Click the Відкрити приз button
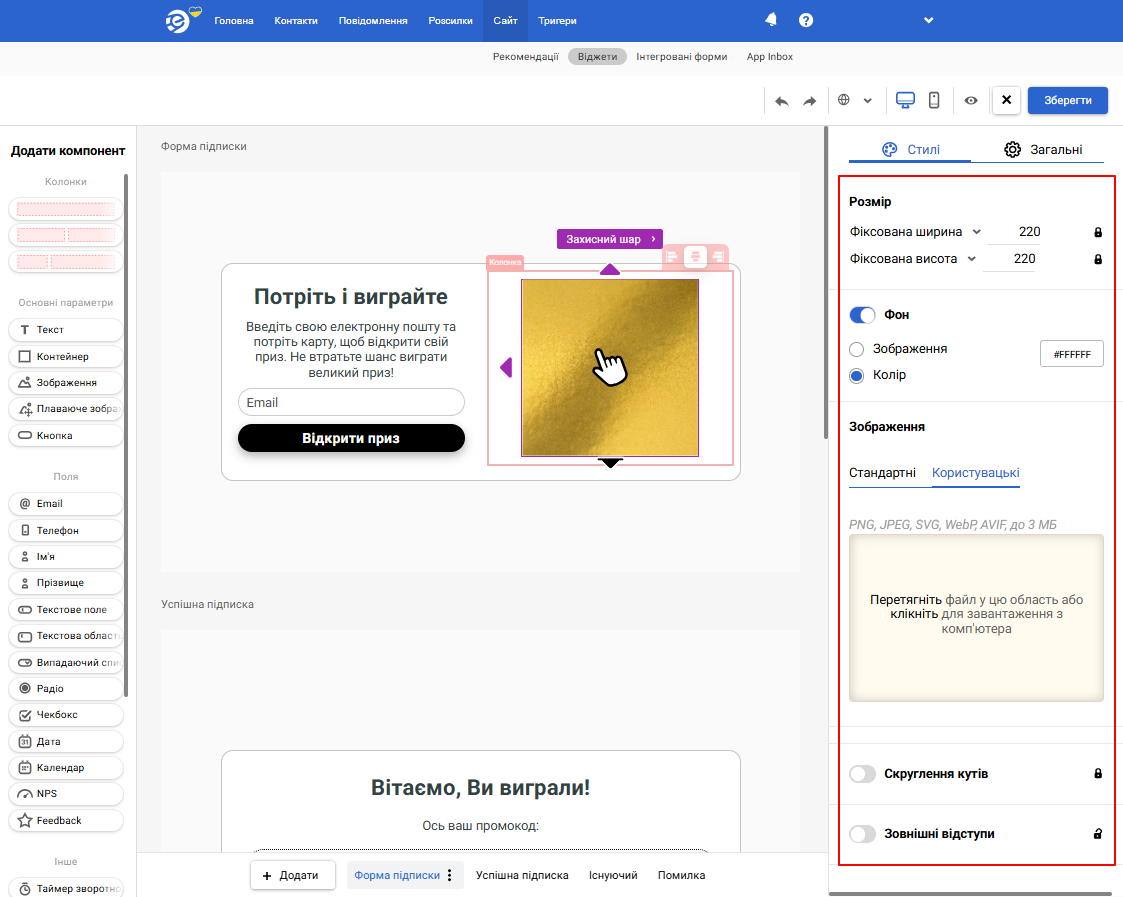The height and width of the screenshot is (897, 1123). [x=351, y=438]
